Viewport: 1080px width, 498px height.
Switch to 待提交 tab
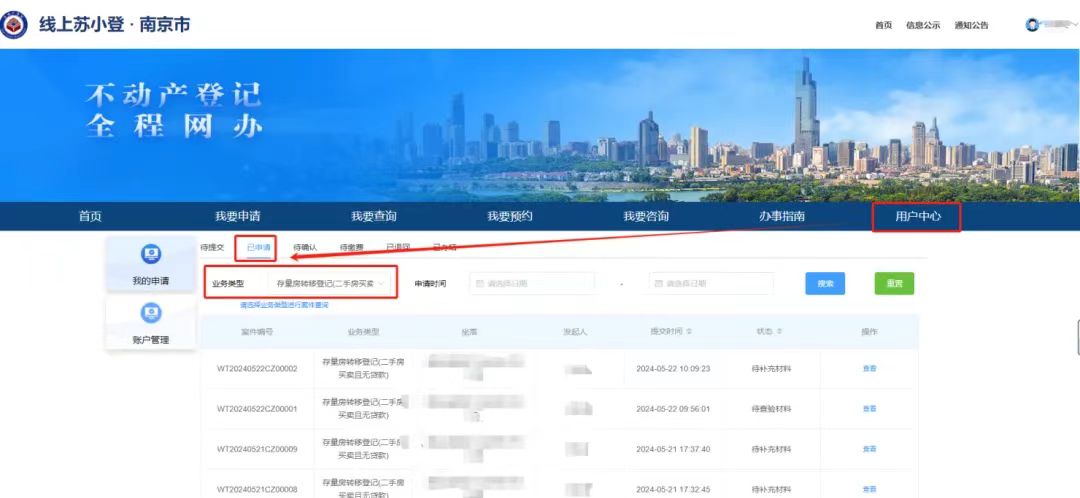click(x=212, y=247)
